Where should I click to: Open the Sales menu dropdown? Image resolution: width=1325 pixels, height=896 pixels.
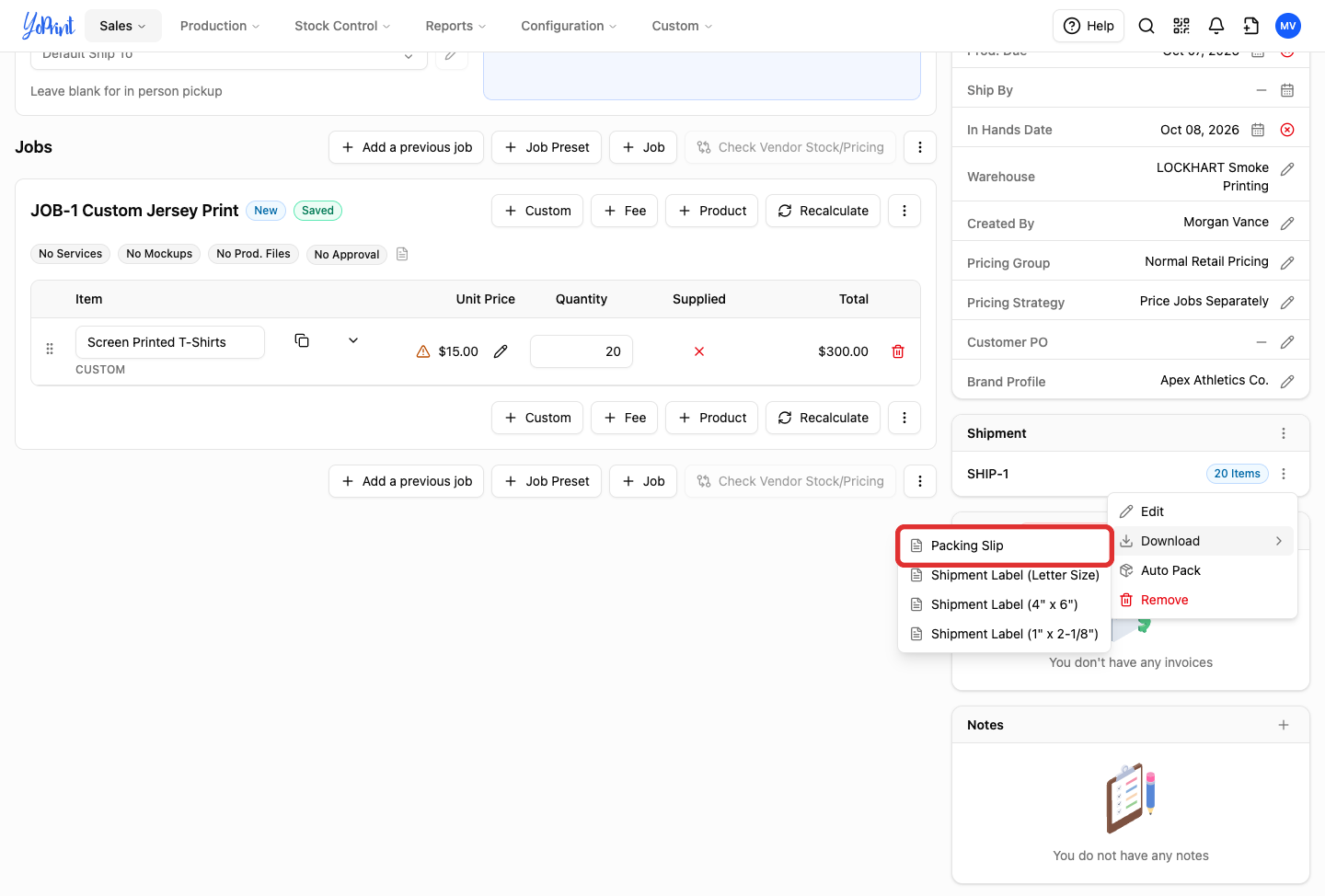(x=123, y=26)
